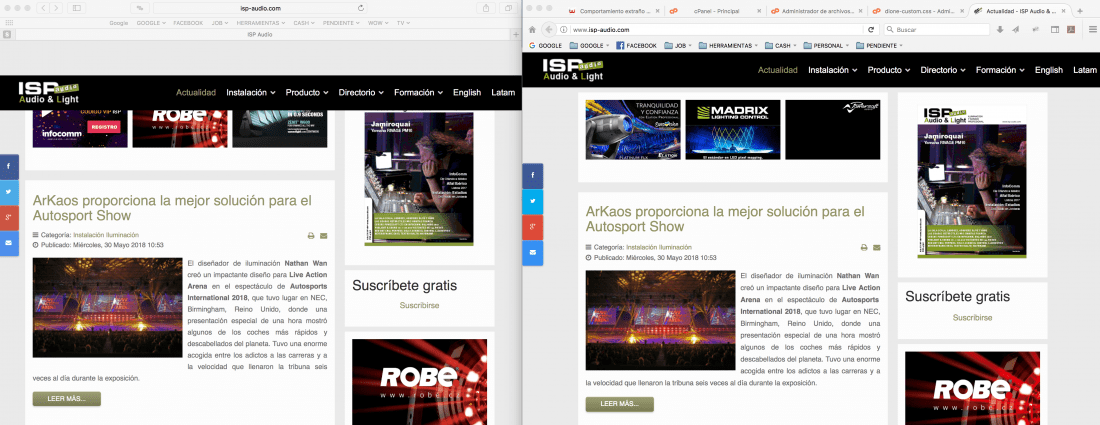Share on Twitter in Safari page sidebar
The height and width of the screenshot is (425, 1100).
pos(9,191)
